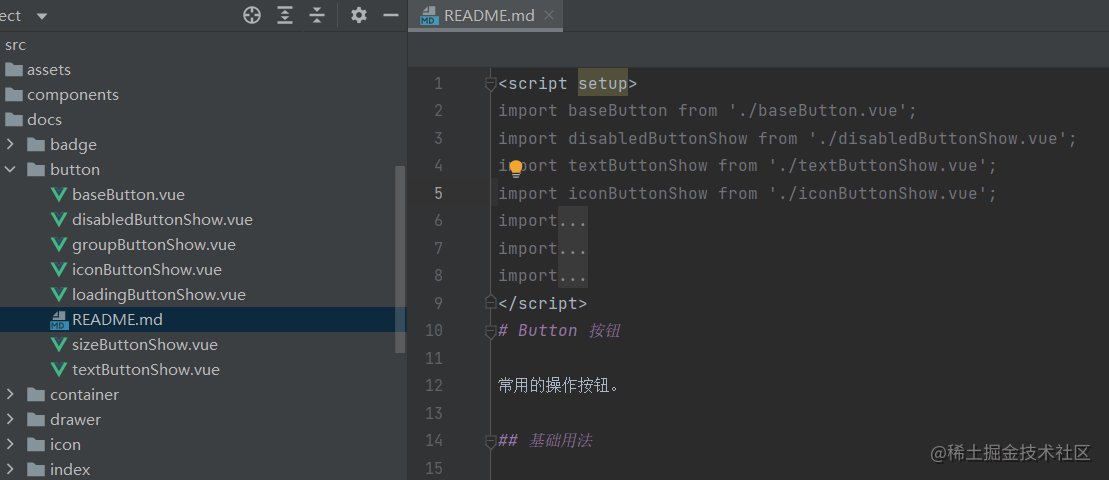Select iconButtonShow.vue file
This screenshot has height=480, width=1109.
coord(146,270)
